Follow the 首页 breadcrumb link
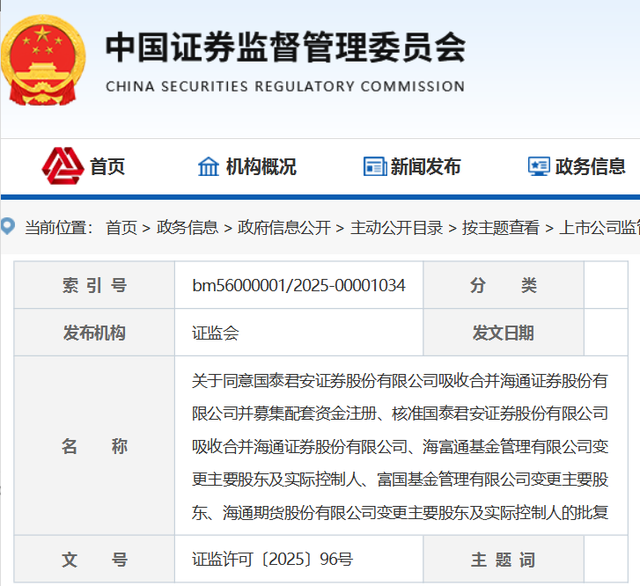640x586 pixels. tap(121, 227)
